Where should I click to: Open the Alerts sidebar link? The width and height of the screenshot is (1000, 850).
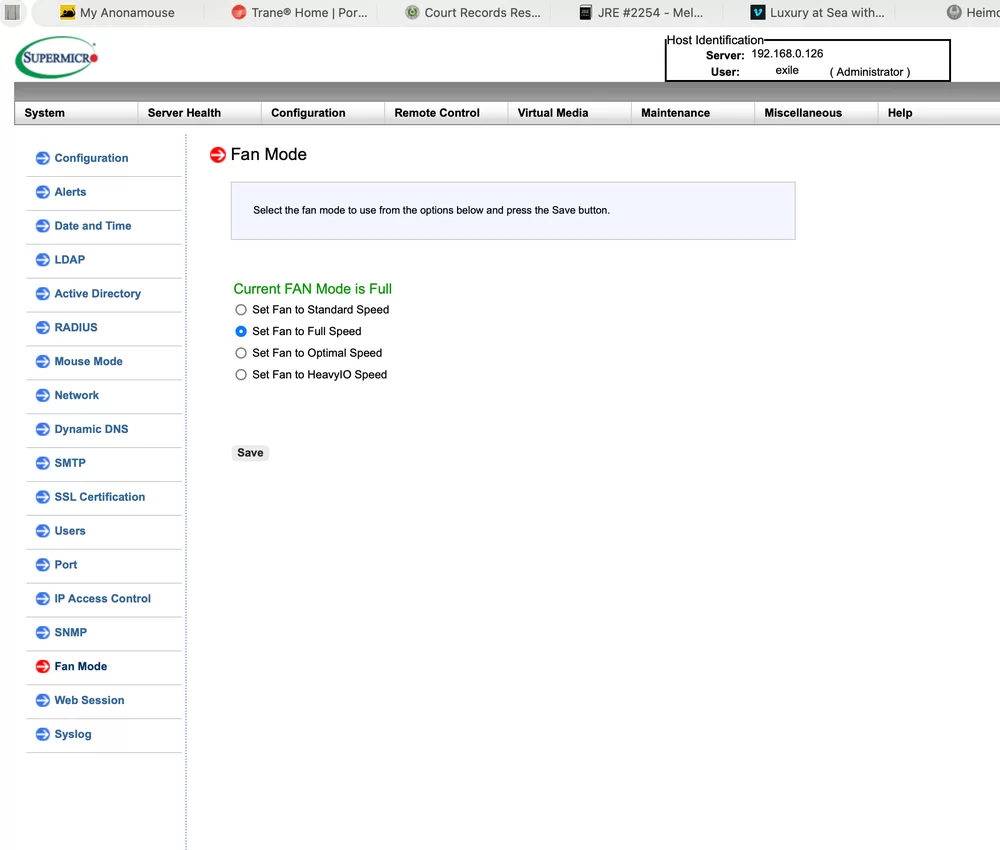70,192
